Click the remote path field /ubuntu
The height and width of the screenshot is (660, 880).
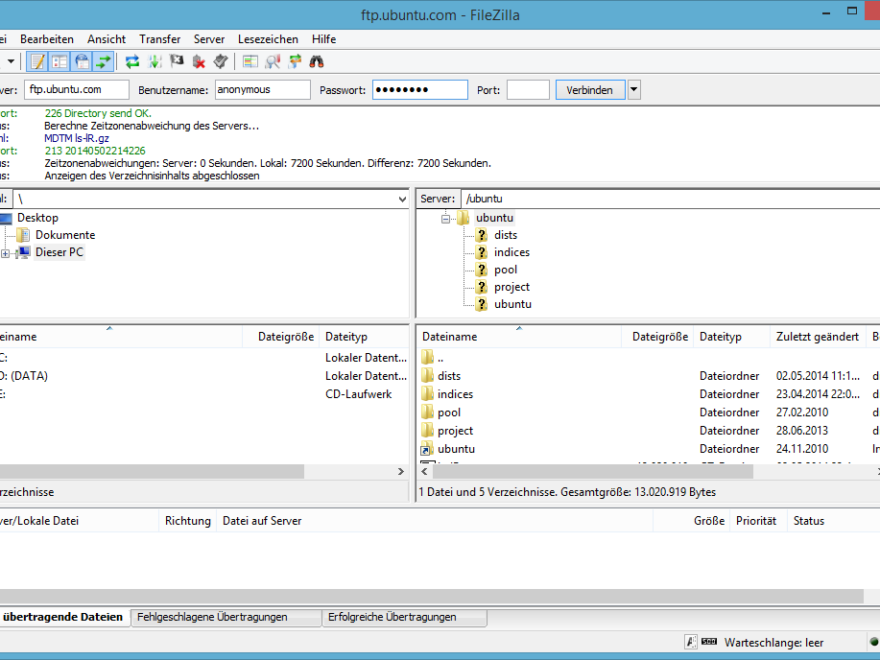point(671,199)
